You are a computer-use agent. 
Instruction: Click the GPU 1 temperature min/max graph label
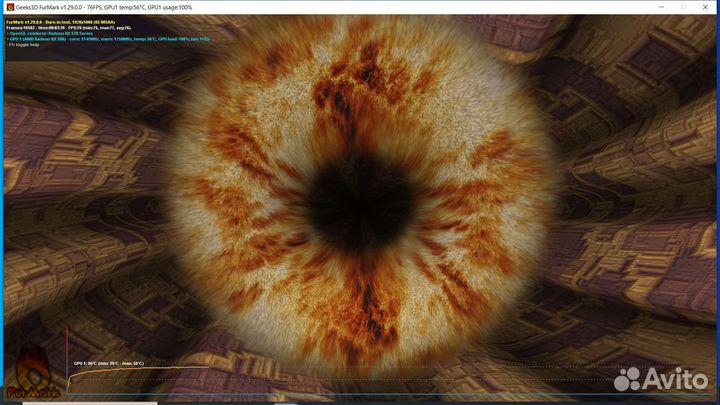tap(108, 364)
